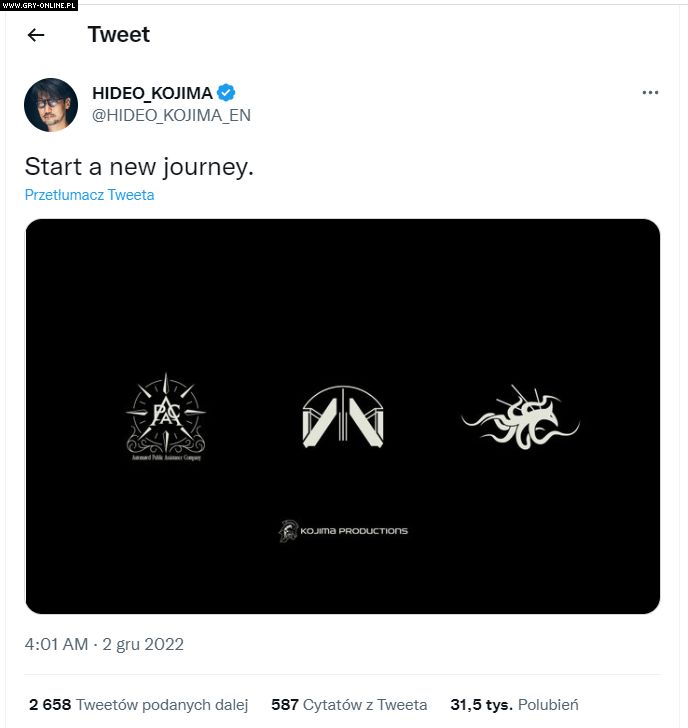This screenshot has height=728, width=688.
Task: Open the attached black tweet image
Action: [x=342, y=300]
